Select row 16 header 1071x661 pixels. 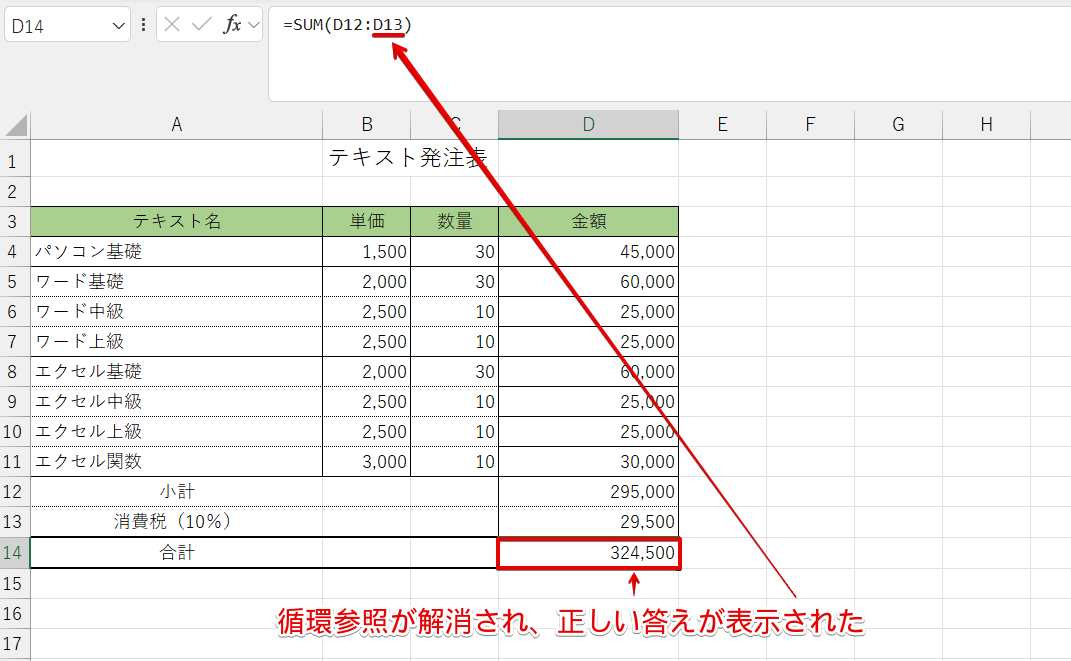(14, 613)
